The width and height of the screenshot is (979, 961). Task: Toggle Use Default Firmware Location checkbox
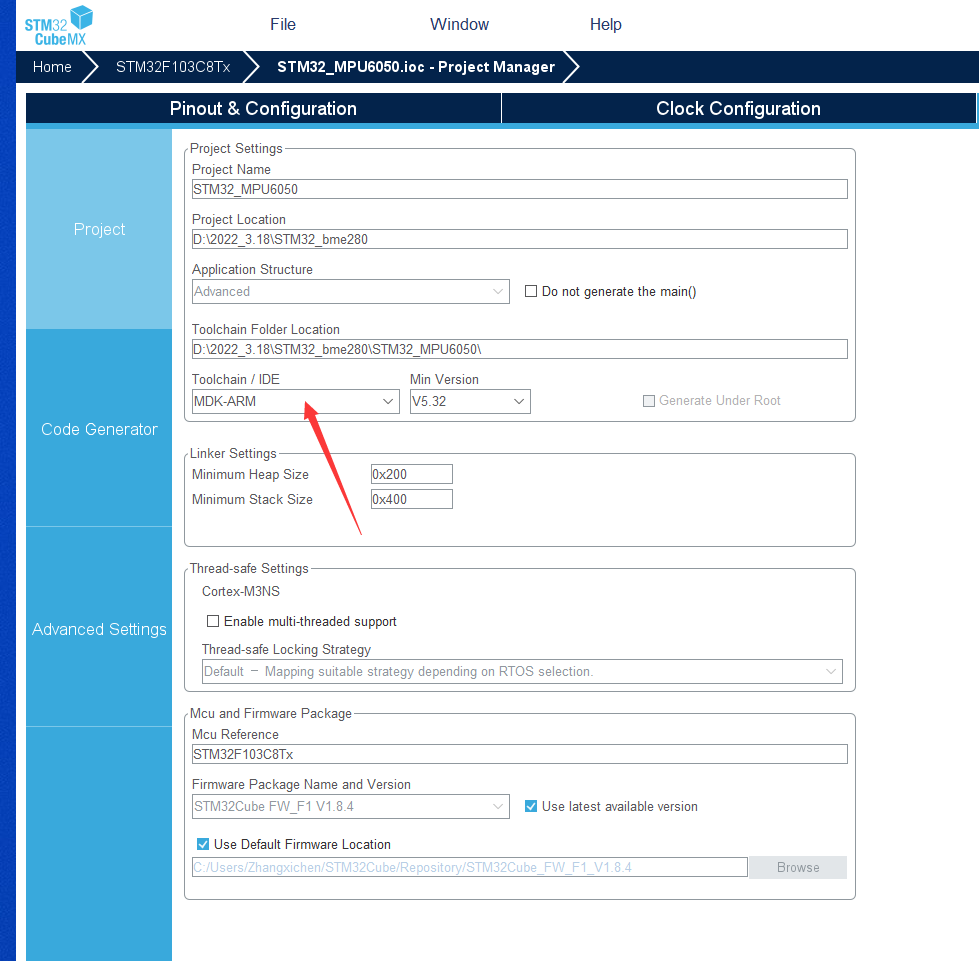[203, 844]
